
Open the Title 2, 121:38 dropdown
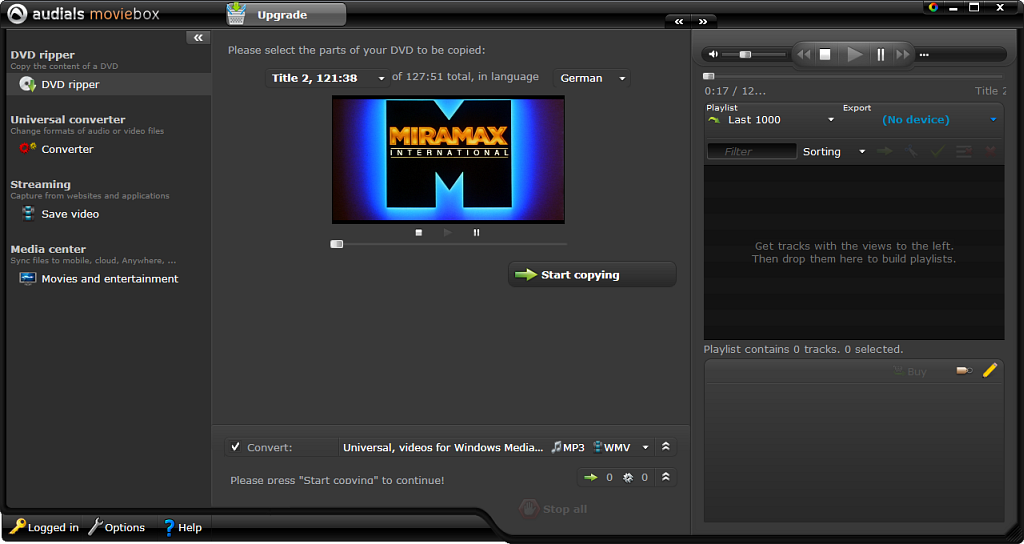327,78
